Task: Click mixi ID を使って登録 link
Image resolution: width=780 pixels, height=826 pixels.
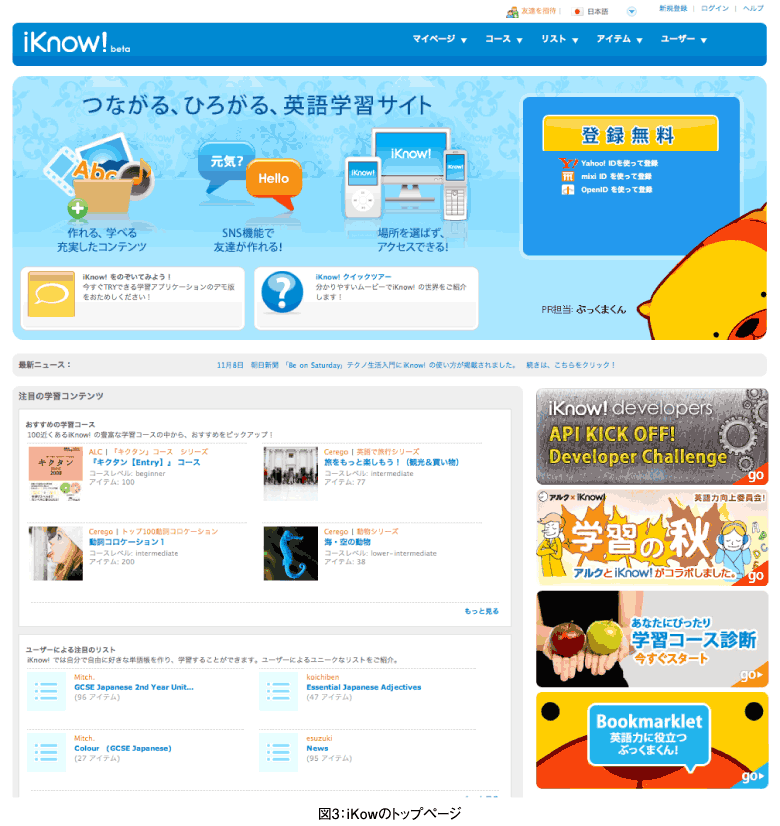Action: click(616, 176)
